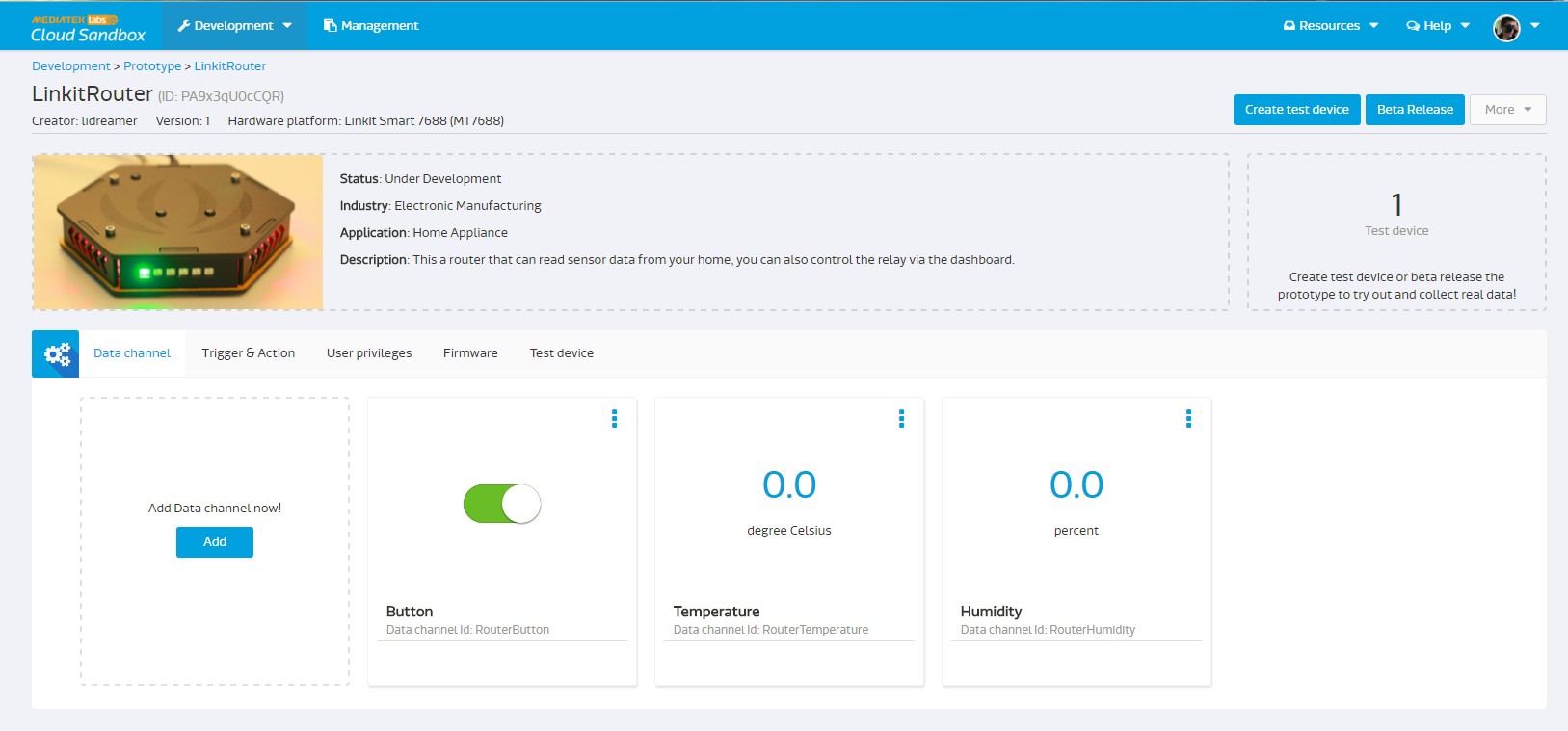Click 'Data channel Id: RouterHumidity' text
Image resolution: width=1568 pixels, height=731 pixels.
[x=1048, y=630]
